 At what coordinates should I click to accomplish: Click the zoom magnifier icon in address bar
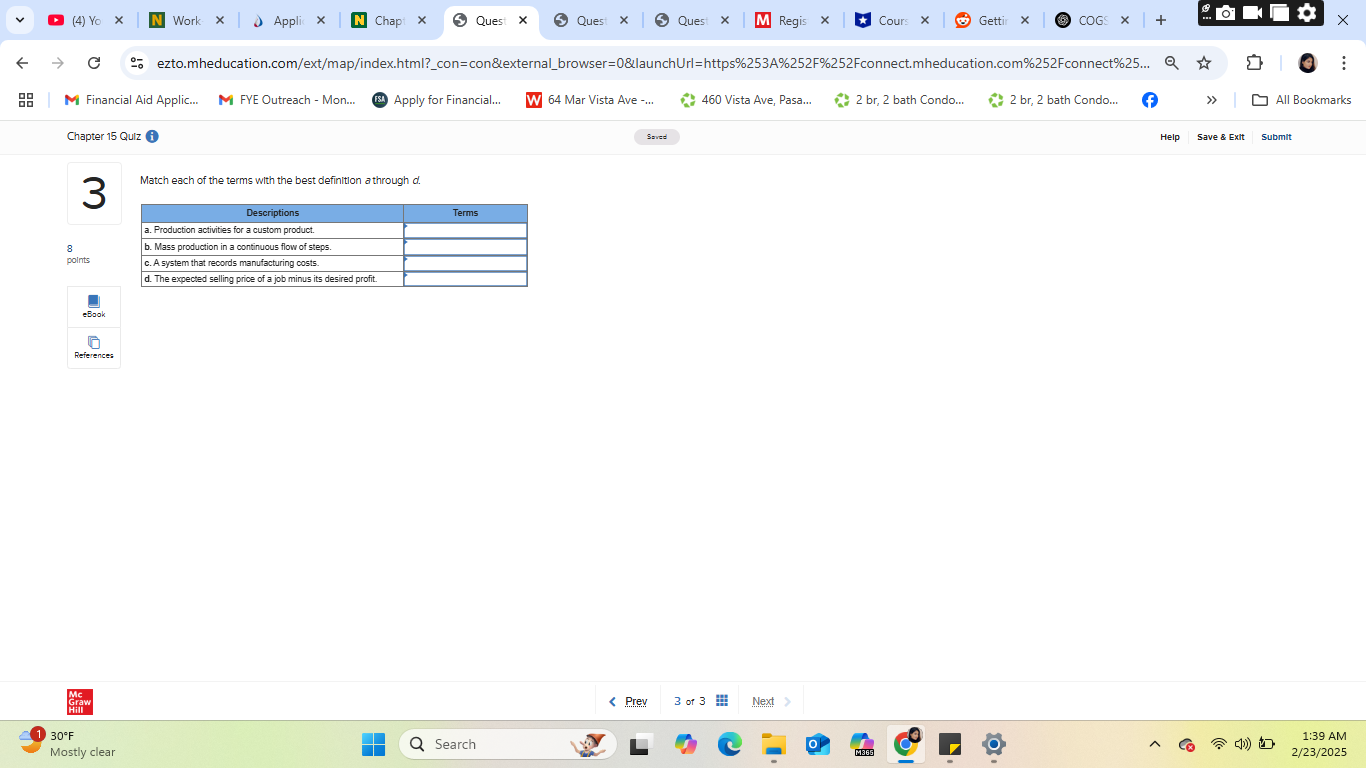1172,63
